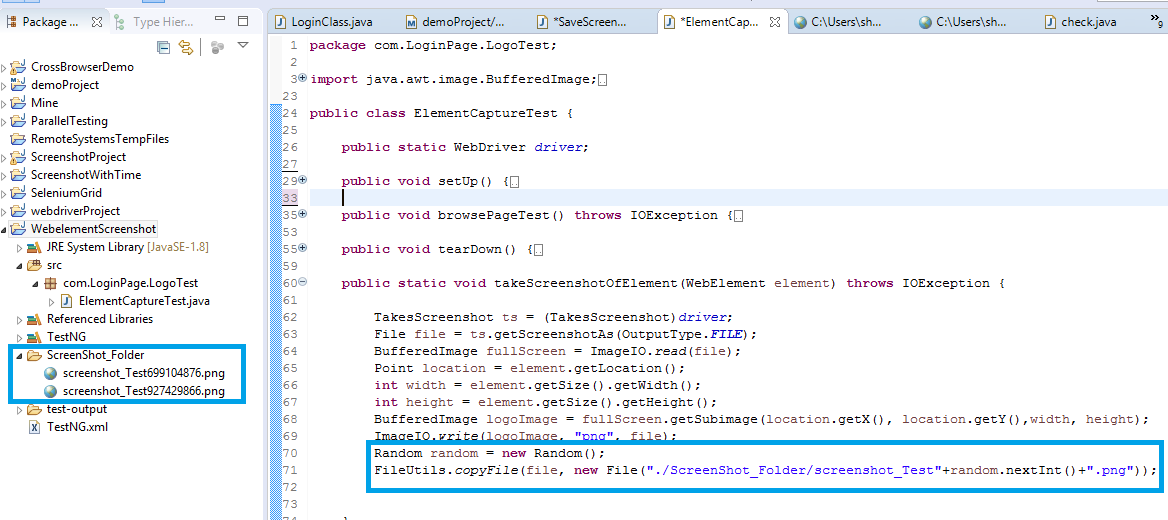The height and width of the screenshot is (520, 1168).
Task: Click the 'int height' code line
Action: pyautogui.click(x=545, y=402)
